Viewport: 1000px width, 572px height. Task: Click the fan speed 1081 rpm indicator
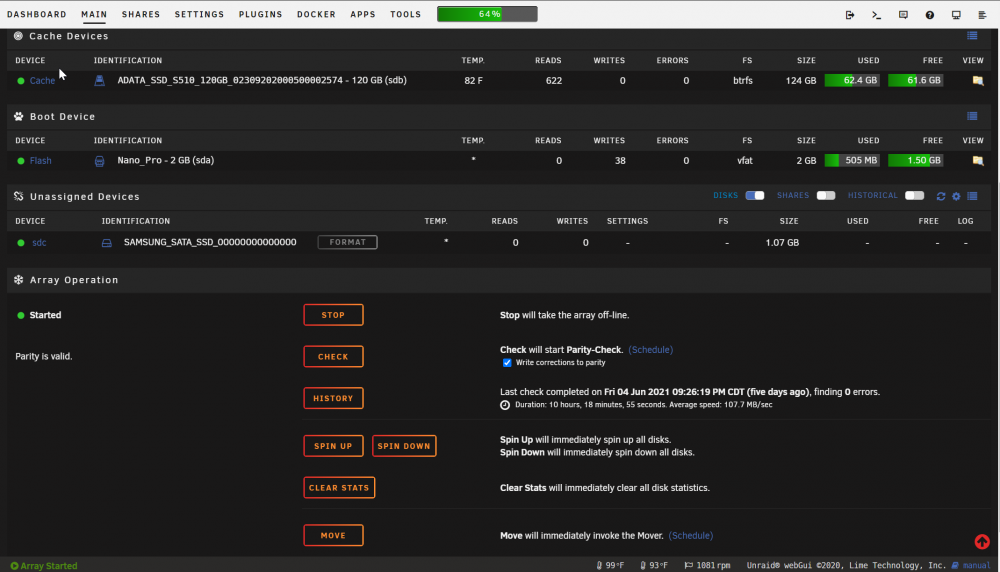707,565
